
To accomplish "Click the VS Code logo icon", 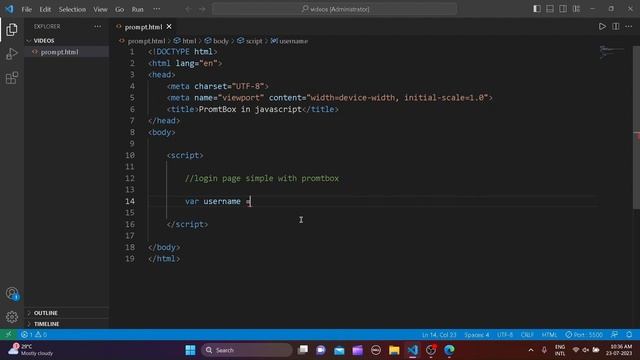I will coord(9,9).
